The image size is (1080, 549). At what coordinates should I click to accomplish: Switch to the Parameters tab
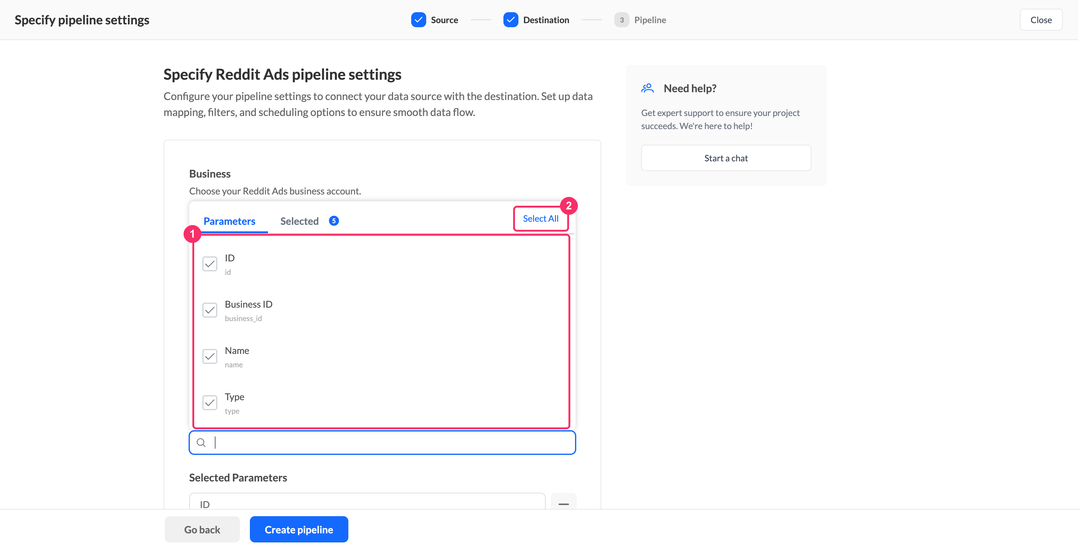[229, 221]
